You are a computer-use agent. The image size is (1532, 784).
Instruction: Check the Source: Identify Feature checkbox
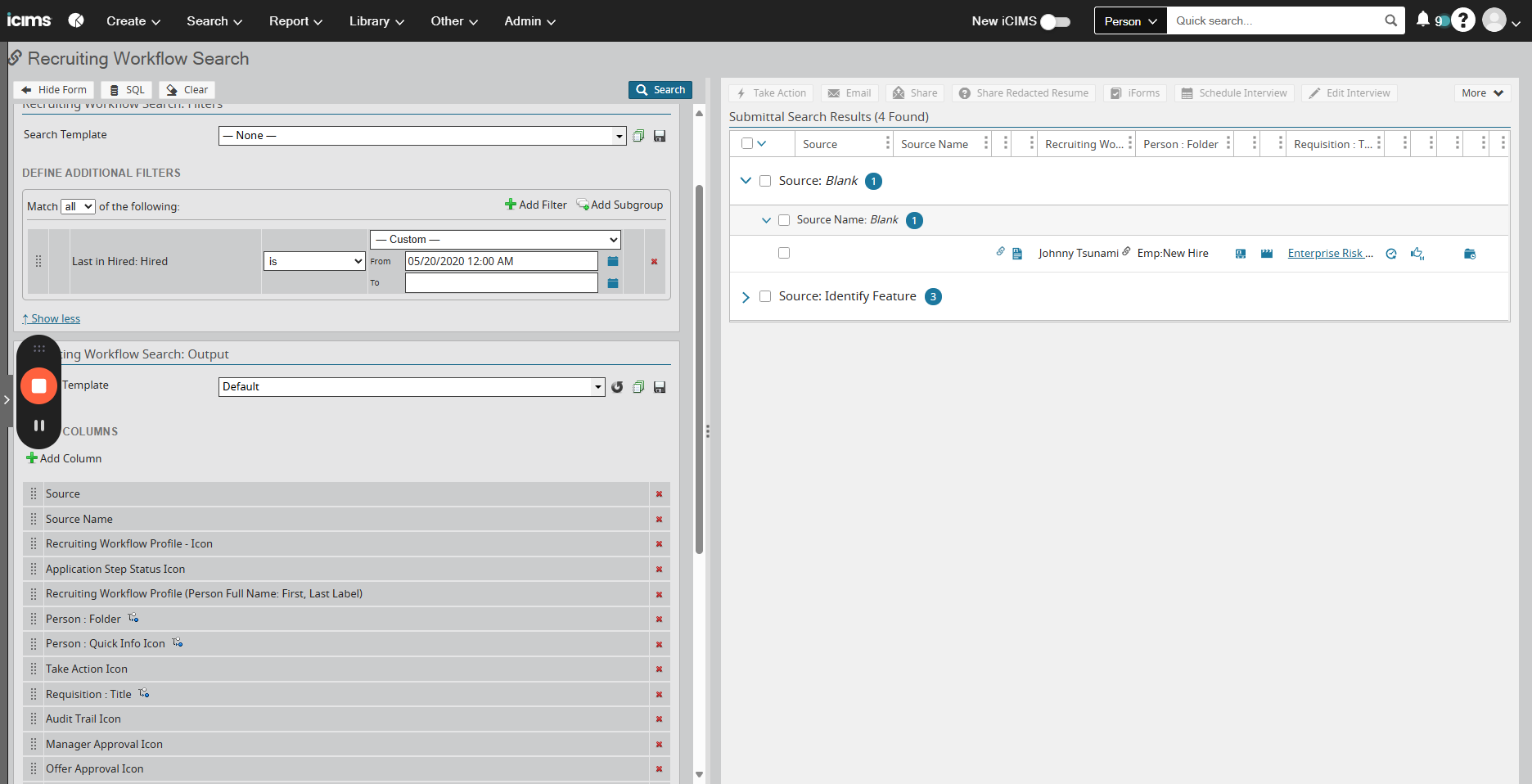tap(765, 296)
